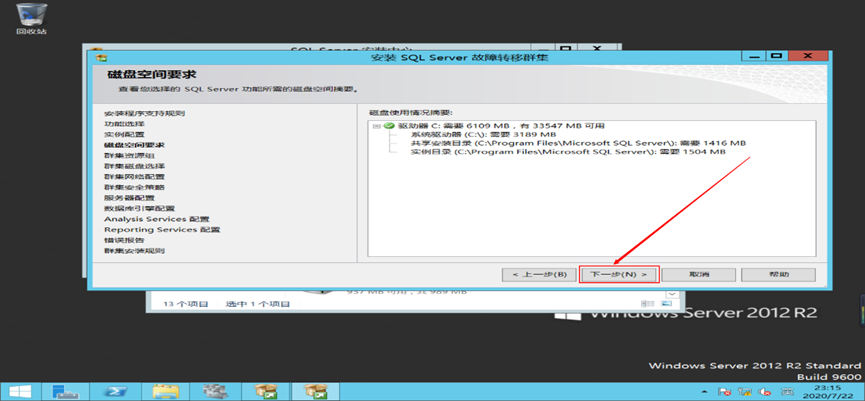Click the 群集网络配置 step
This screenshot has width=865, height=401.
134,177
